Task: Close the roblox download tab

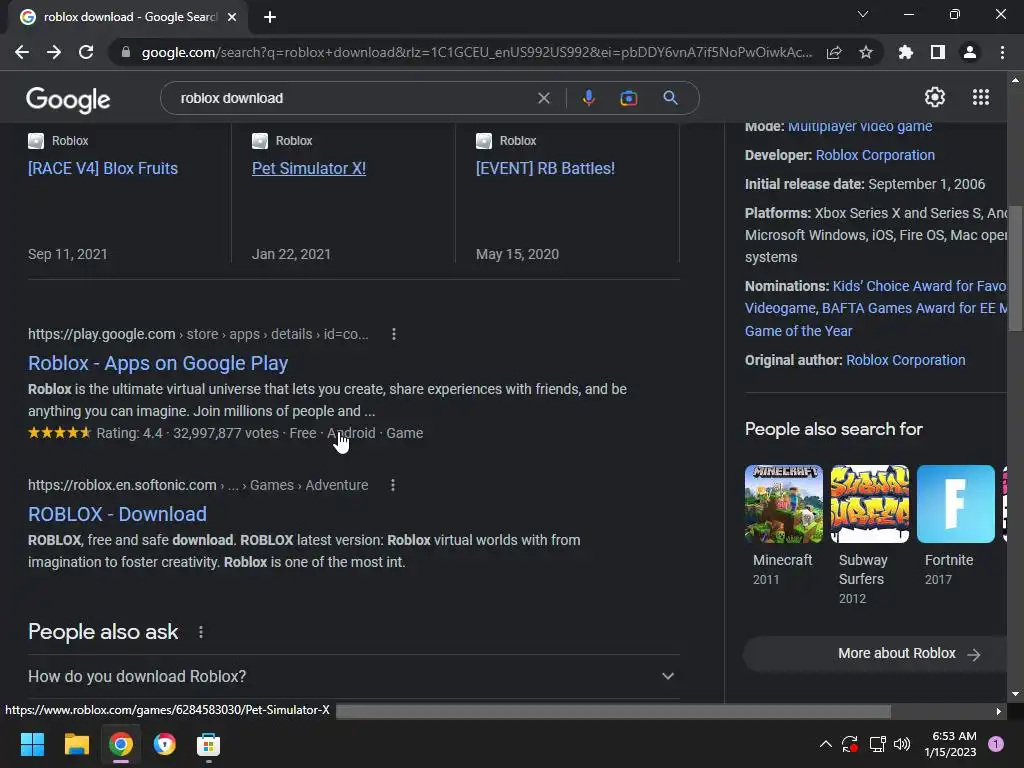Action: pyautogui.click(x=232, y=17)
